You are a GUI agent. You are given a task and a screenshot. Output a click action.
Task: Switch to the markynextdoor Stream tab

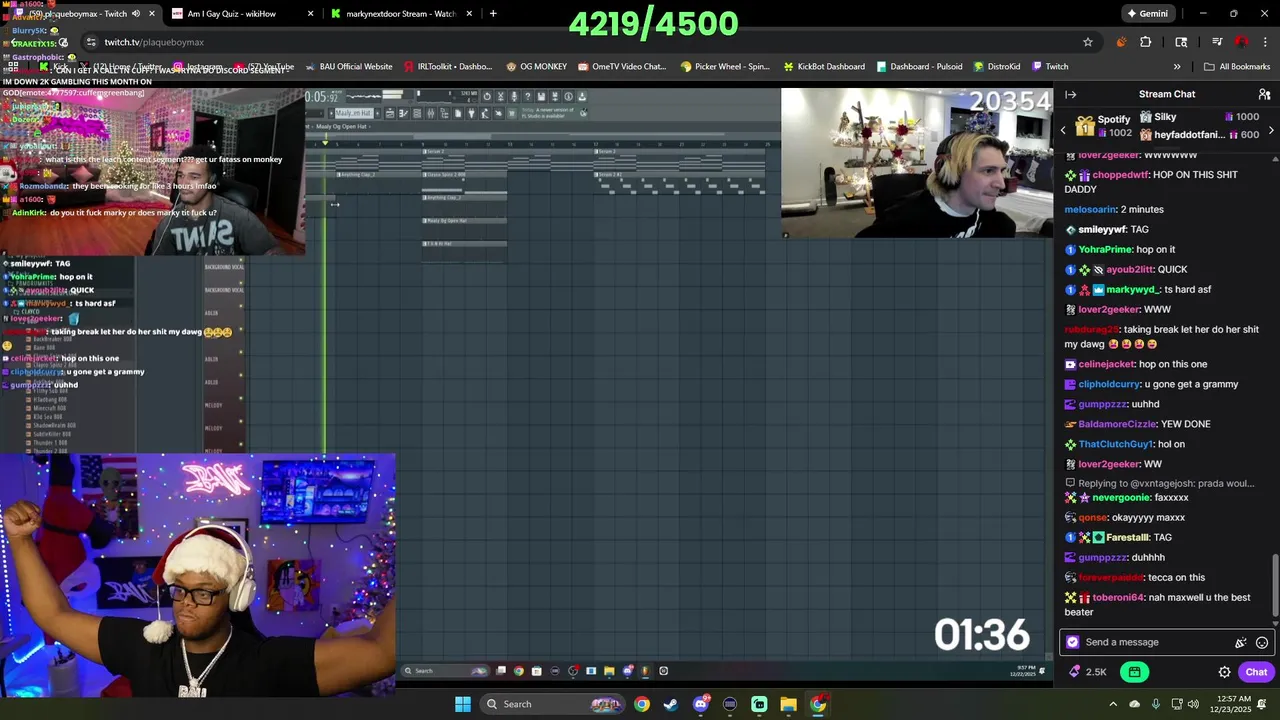[x=400, y=14]
